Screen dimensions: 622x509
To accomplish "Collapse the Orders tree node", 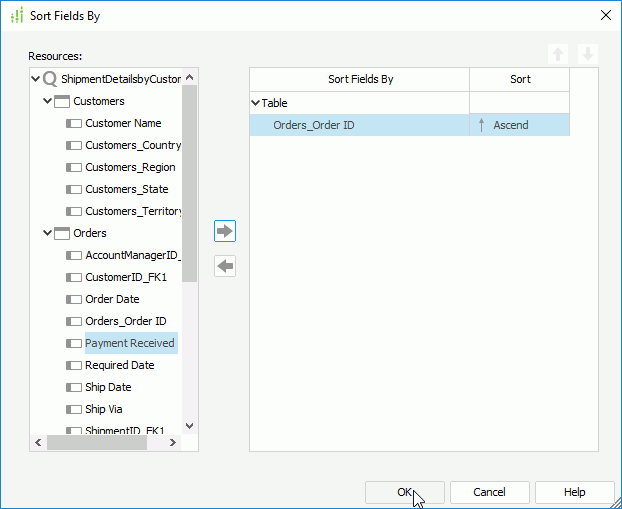I will [47, 233].
